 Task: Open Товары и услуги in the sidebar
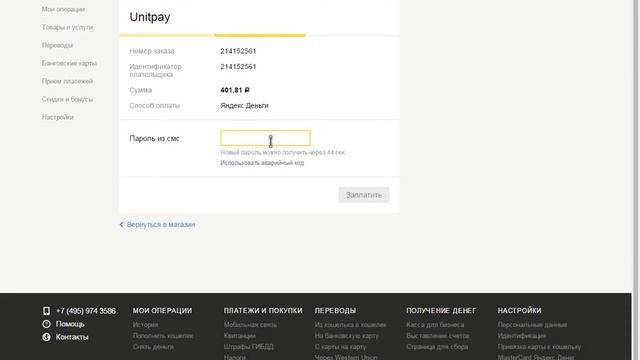(67, 27)
